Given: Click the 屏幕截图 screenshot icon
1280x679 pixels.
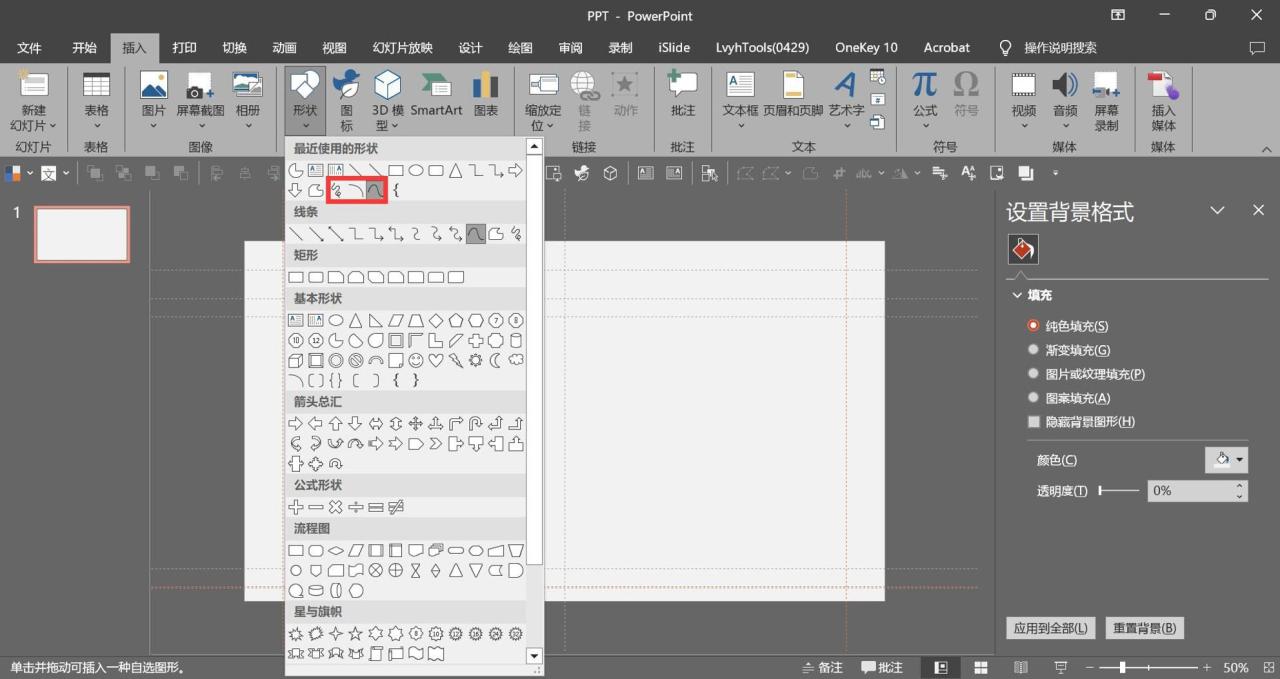Looking at the screenshot, I should coord(200,86).
